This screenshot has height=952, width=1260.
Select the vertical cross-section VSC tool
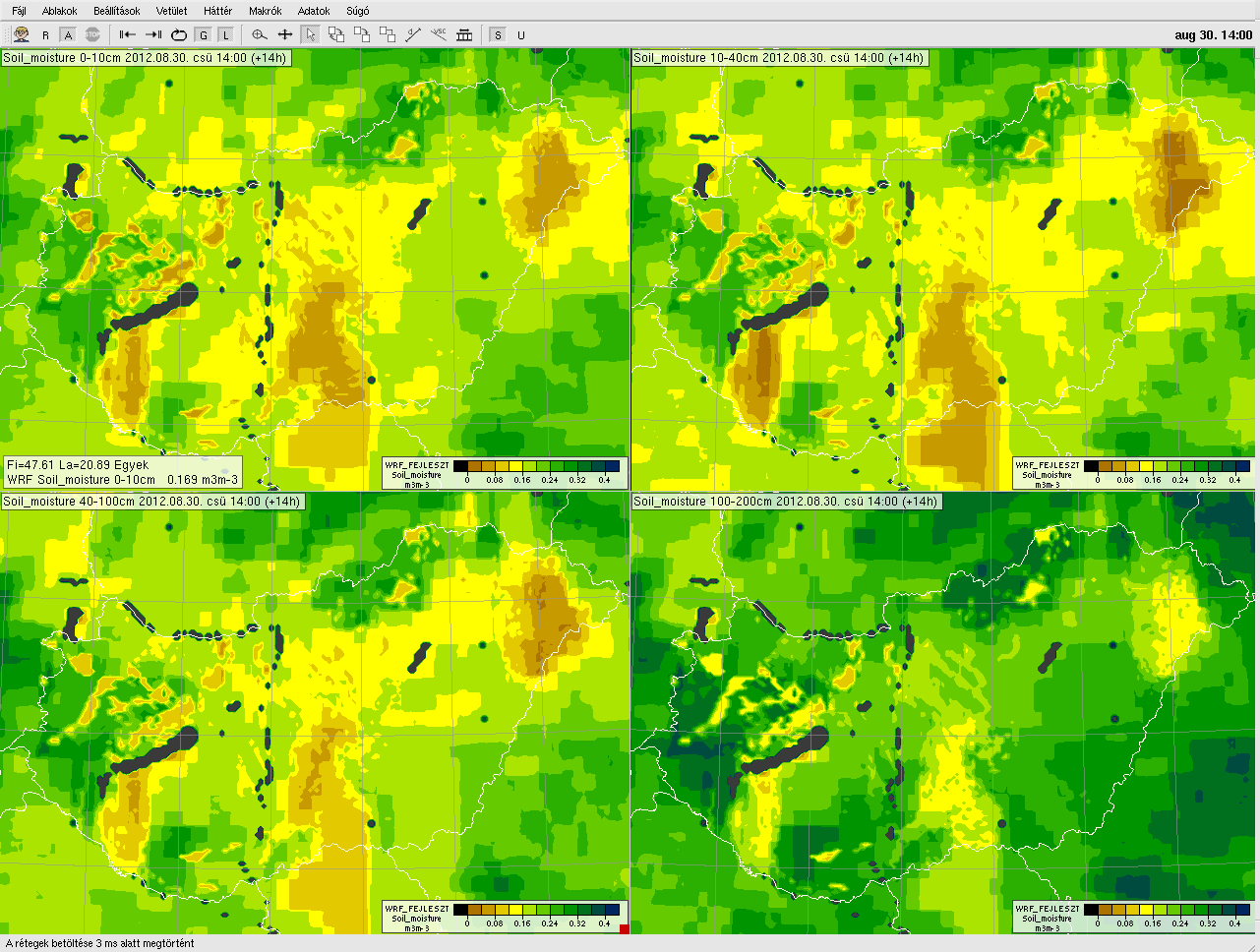[439, 33]
